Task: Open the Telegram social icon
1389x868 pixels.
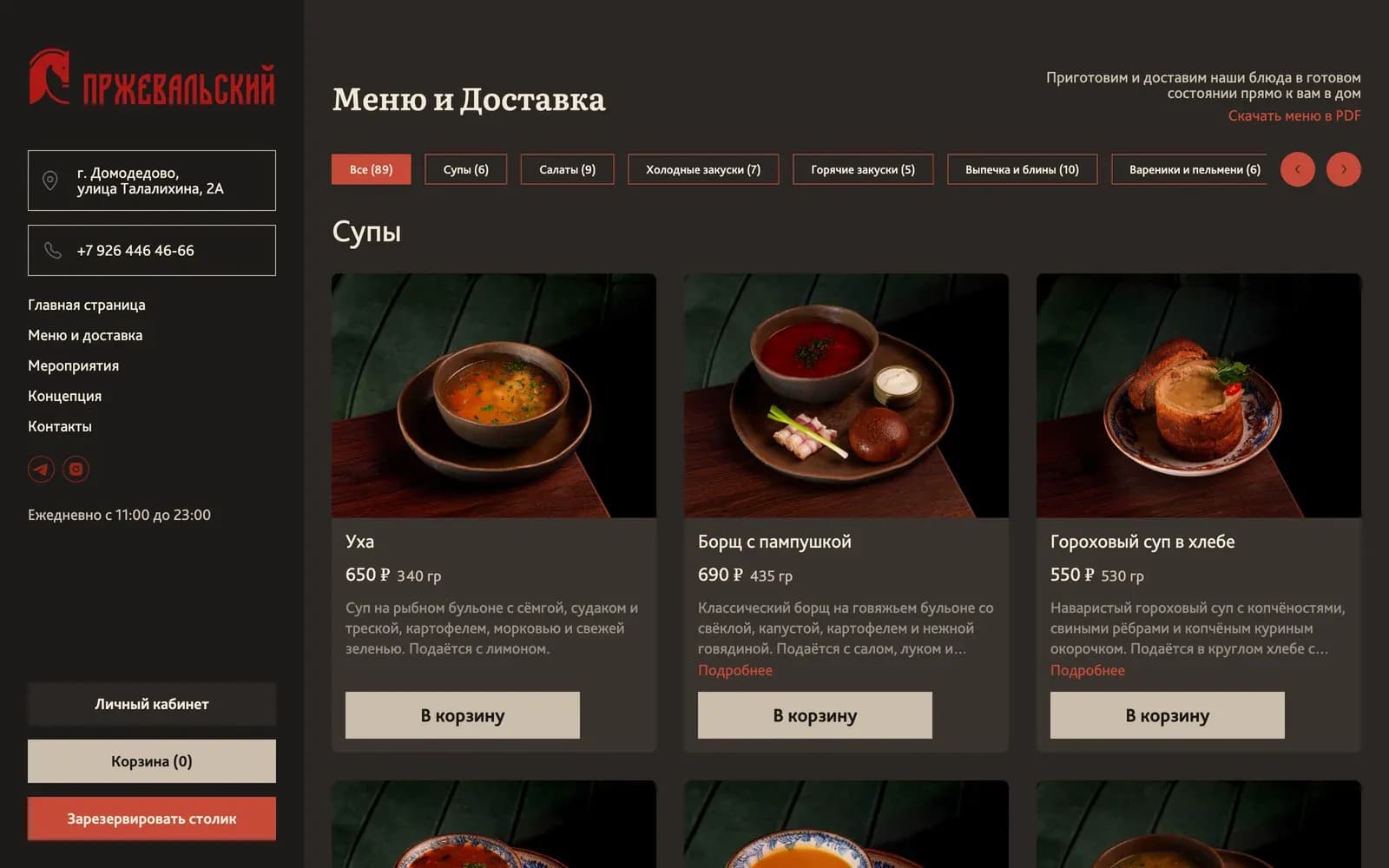Action: point(41,470)
